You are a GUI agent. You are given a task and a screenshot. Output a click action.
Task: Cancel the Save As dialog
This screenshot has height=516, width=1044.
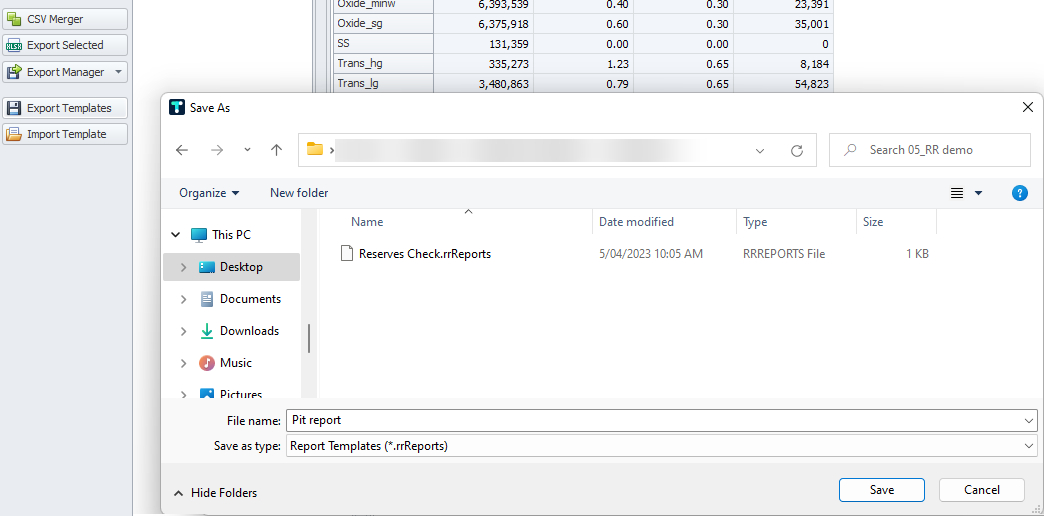981,490
